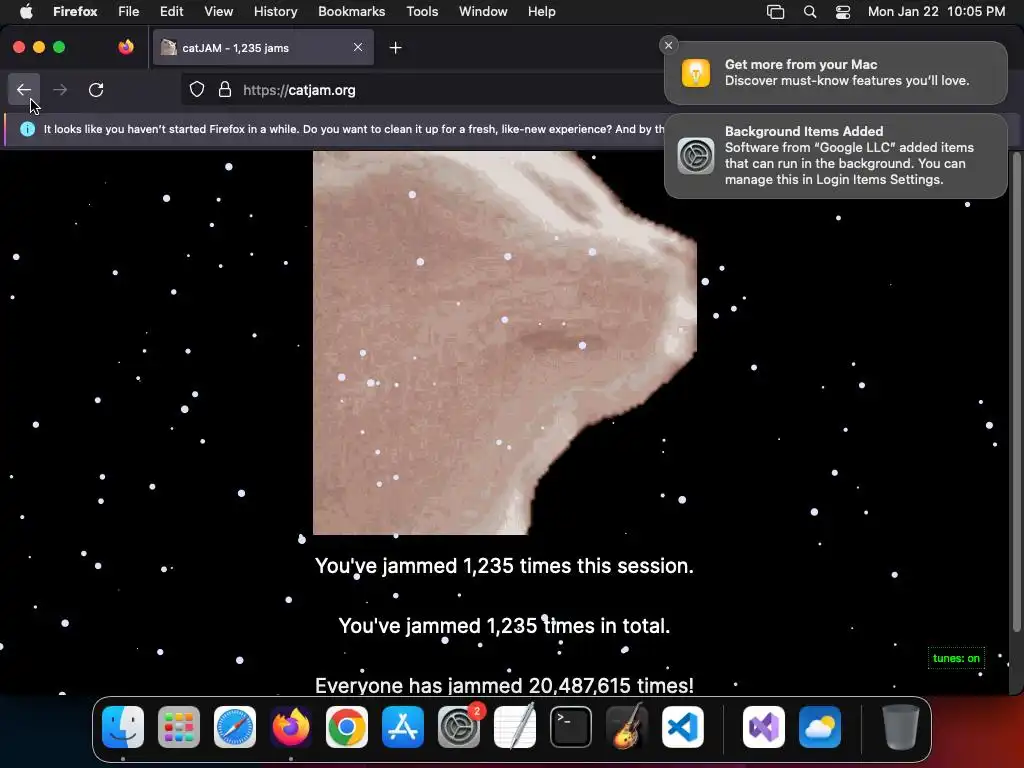The width and height of the screenshot is (1024, 768).
Task: Open the Apple menu
Action: pos(26,11)
